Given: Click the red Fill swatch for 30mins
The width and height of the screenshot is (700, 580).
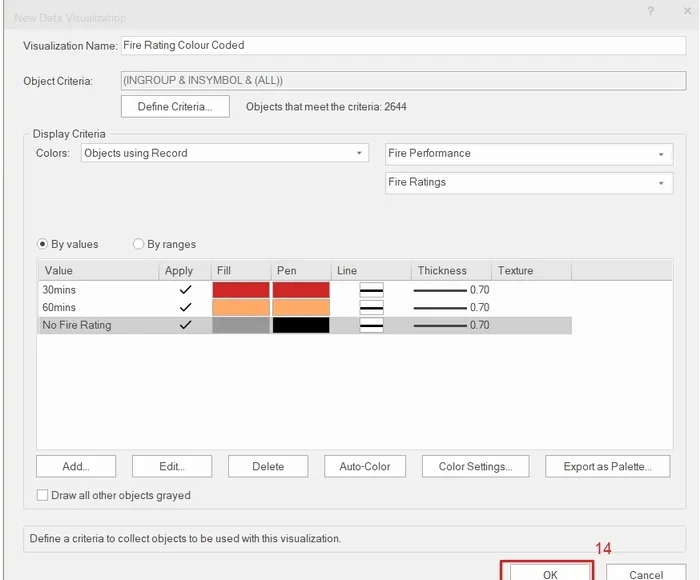Looking at the screenshot, I should pyautogui.click(x=241, y=290).
